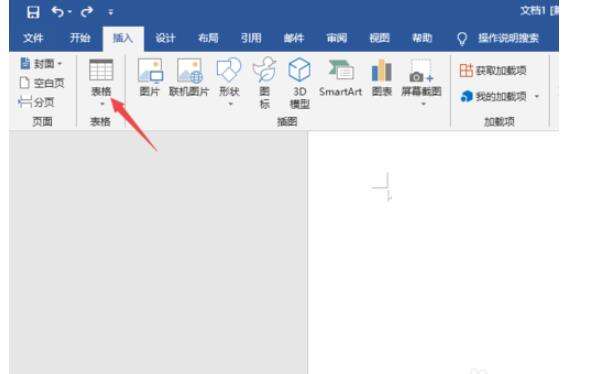Insert an 图标 icon graphic
This screenshot has width=592, height=374.
pos(265,83)
